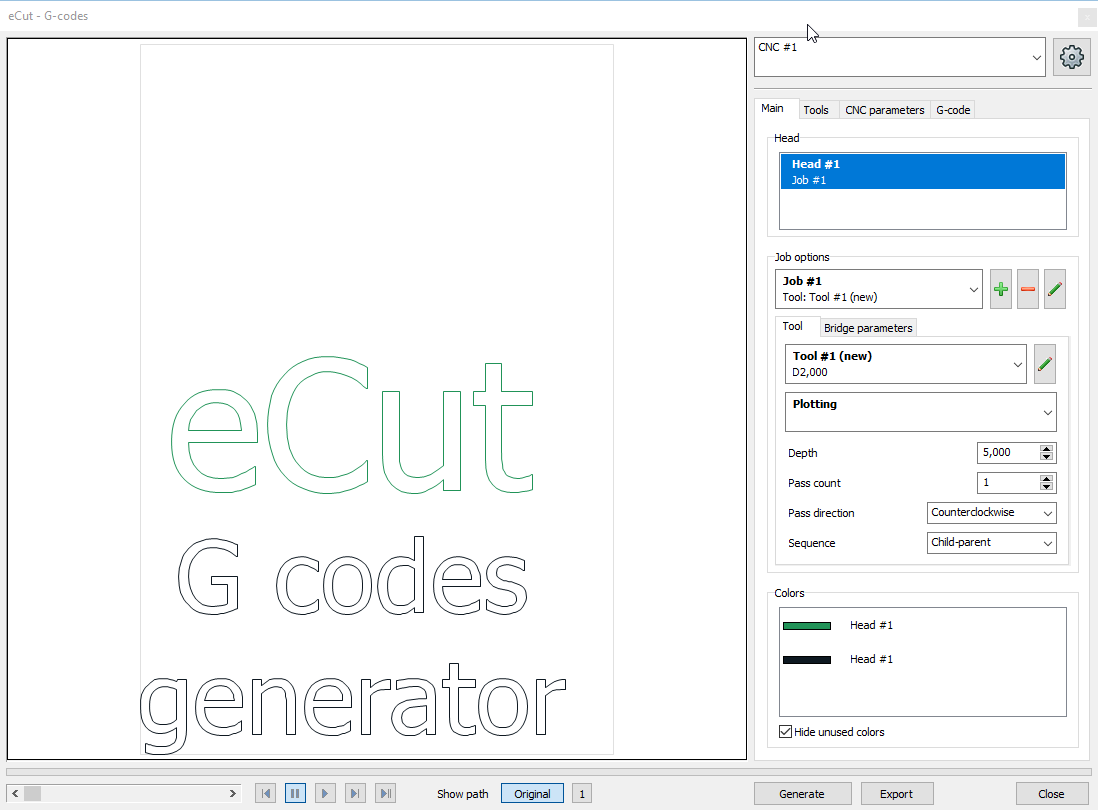The image size is (1098, 810).
Task: Switch to the Tools tab
Action: point(816,110)
